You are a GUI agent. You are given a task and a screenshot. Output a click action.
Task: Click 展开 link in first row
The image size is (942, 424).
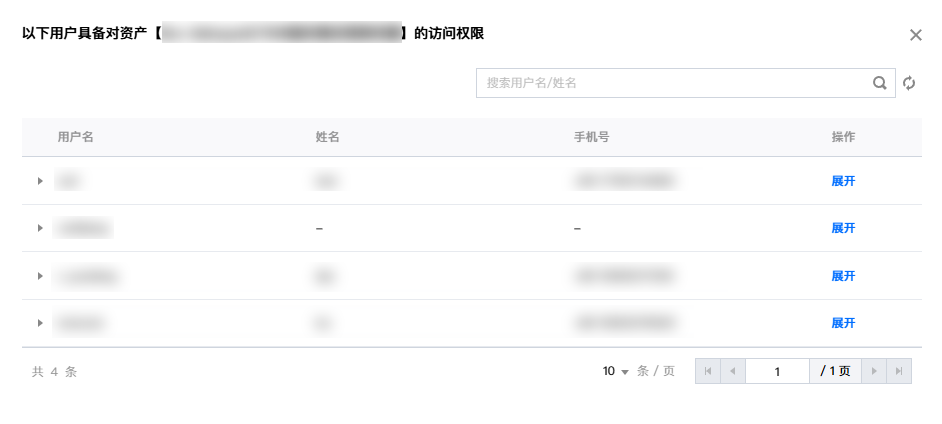843,181
